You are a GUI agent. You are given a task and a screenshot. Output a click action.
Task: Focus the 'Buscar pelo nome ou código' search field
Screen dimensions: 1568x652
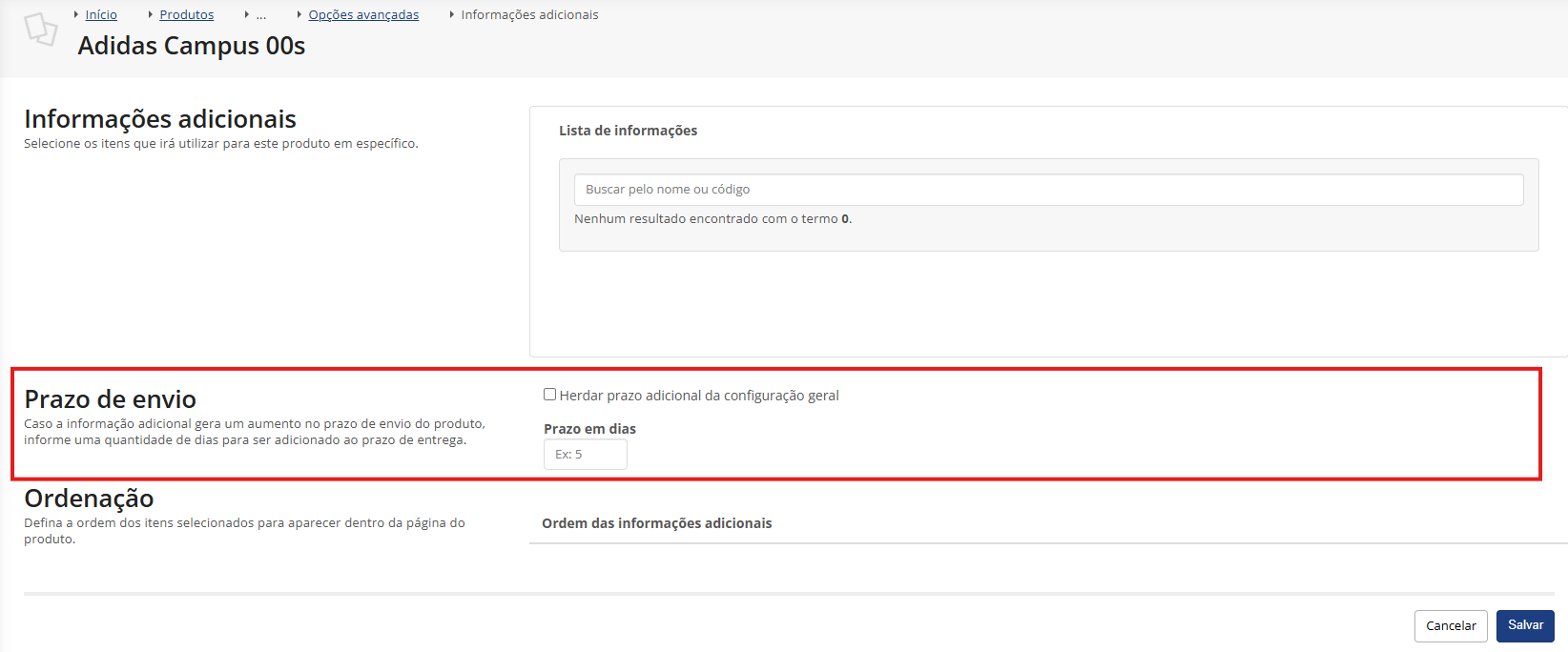click(x=1048, y=190)
